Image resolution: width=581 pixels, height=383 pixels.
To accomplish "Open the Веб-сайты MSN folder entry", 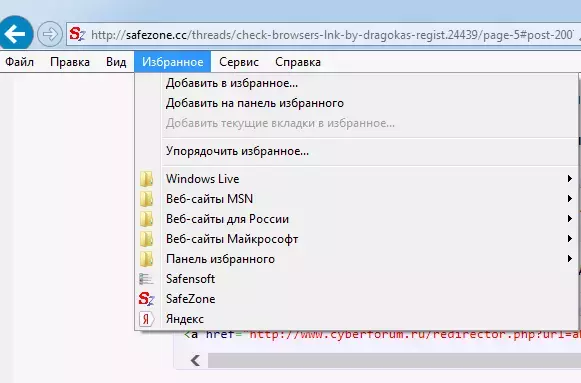I will [x=356, y=199].
